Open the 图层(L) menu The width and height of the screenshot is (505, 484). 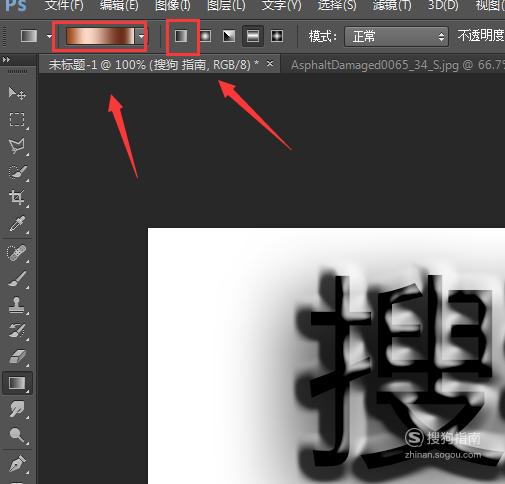[226, 5]
